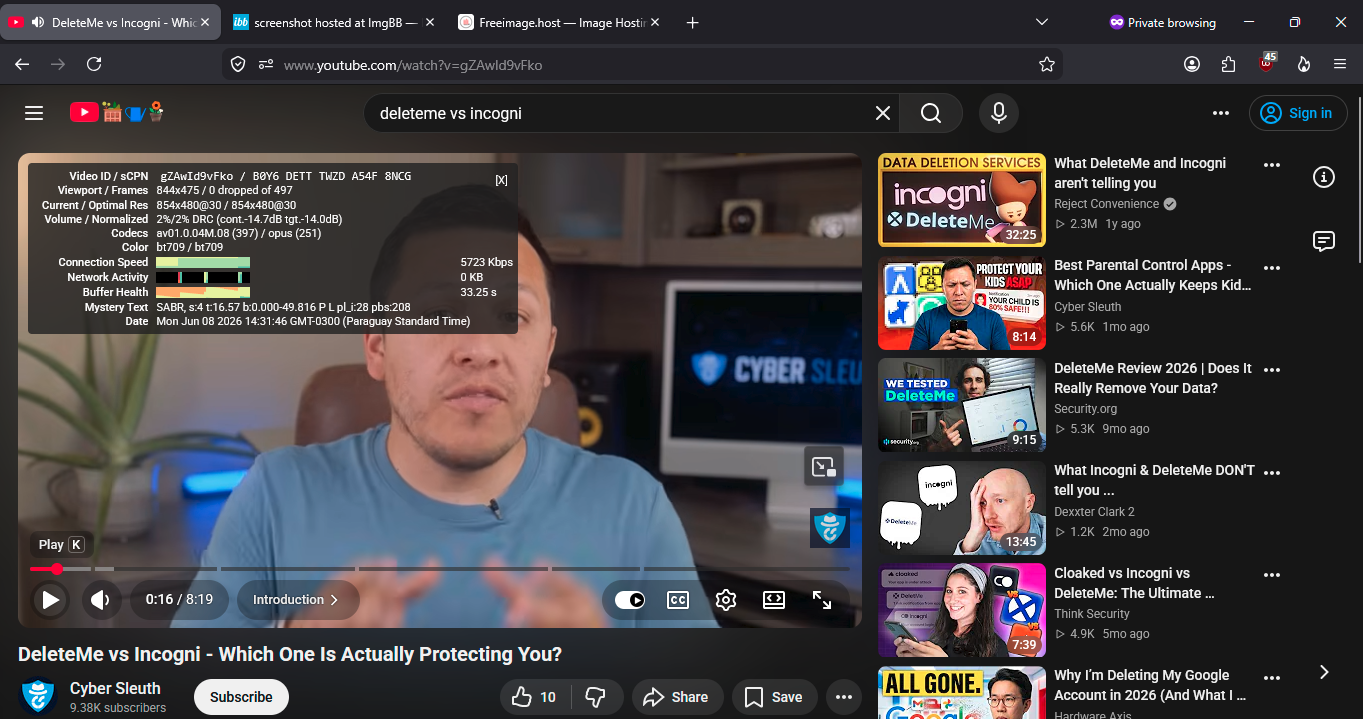Play the video with play button
Viewport: 1363px width, 719px height.
[49, 600]
